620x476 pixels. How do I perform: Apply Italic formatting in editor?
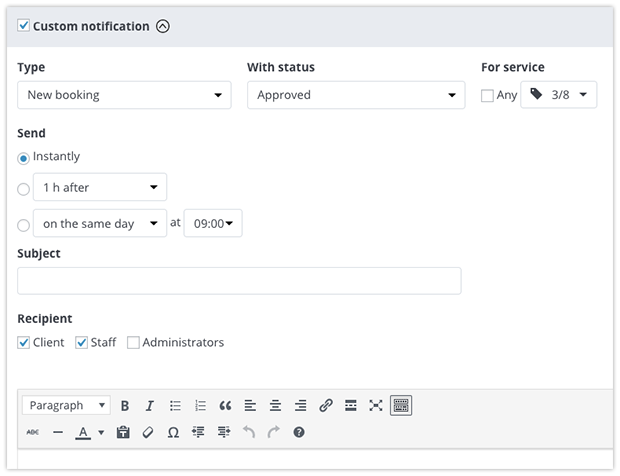pos(149,406)
